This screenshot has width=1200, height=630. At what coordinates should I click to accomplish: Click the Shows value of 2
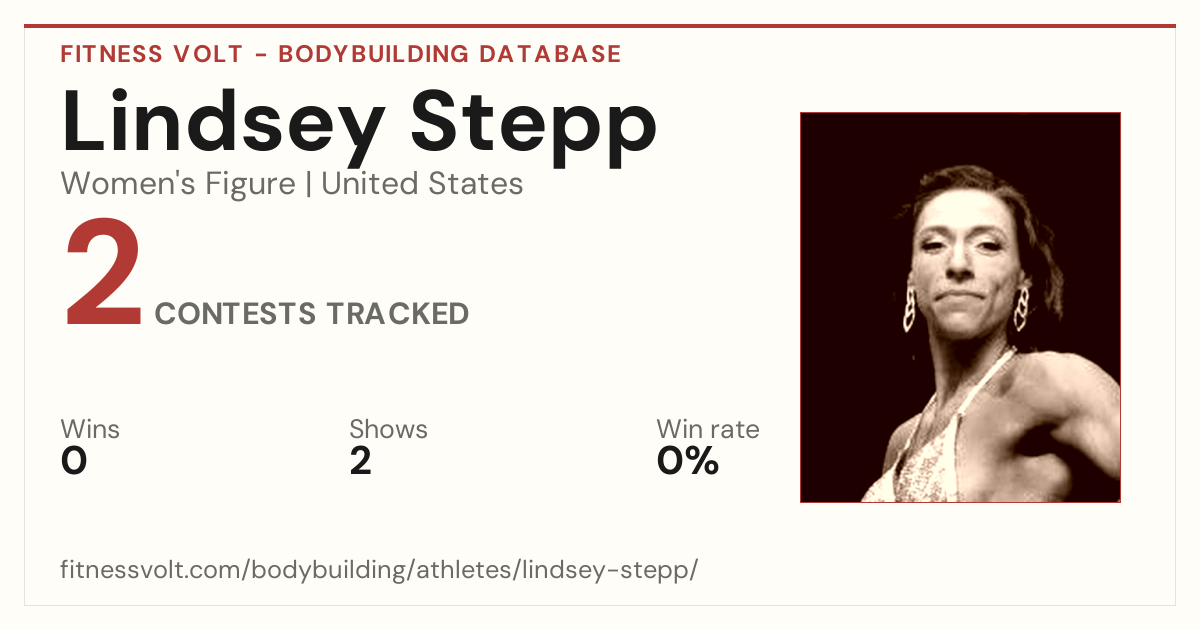(360, 461)
